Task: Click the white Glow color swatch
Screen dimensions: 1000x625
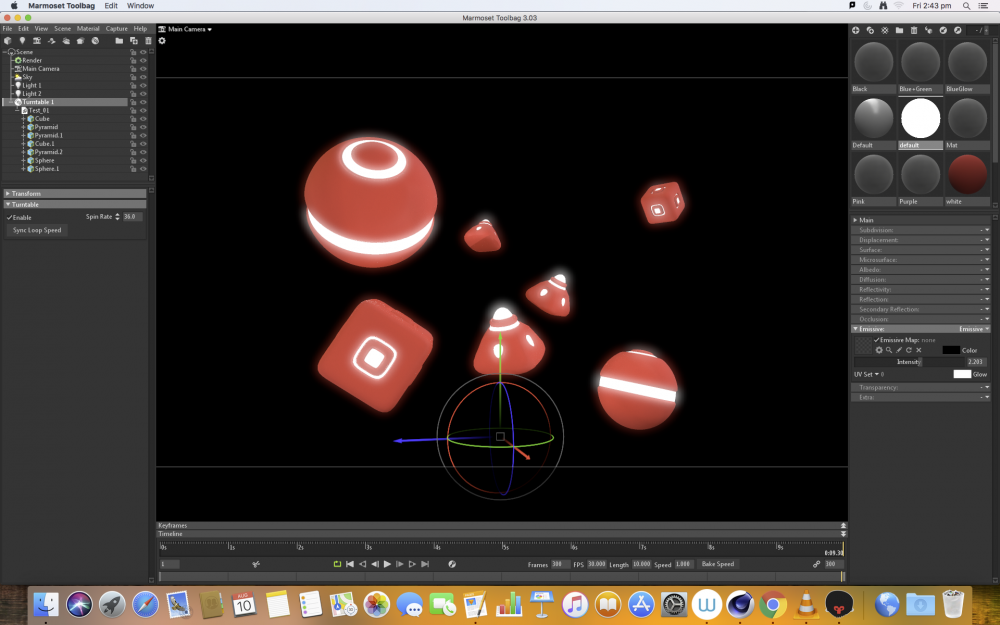Action: [962, 374]
